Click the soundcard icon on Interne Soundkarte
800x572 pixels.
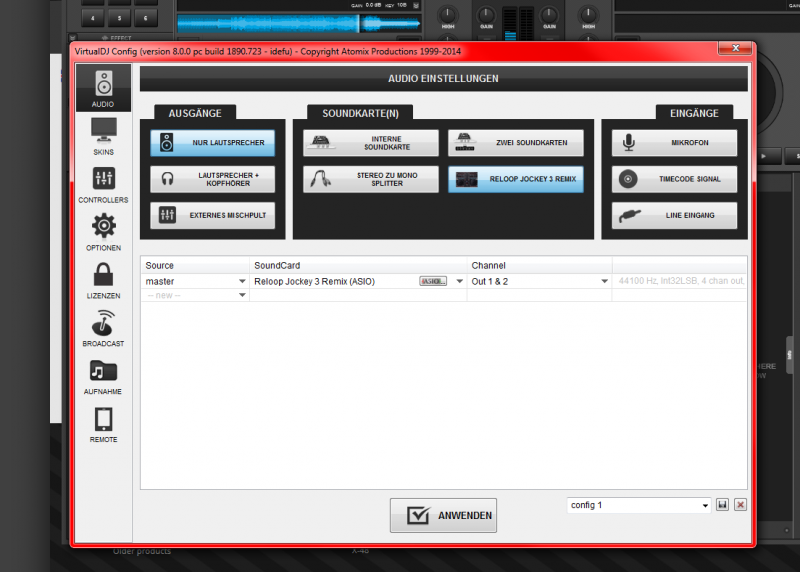tap(321, 142)
